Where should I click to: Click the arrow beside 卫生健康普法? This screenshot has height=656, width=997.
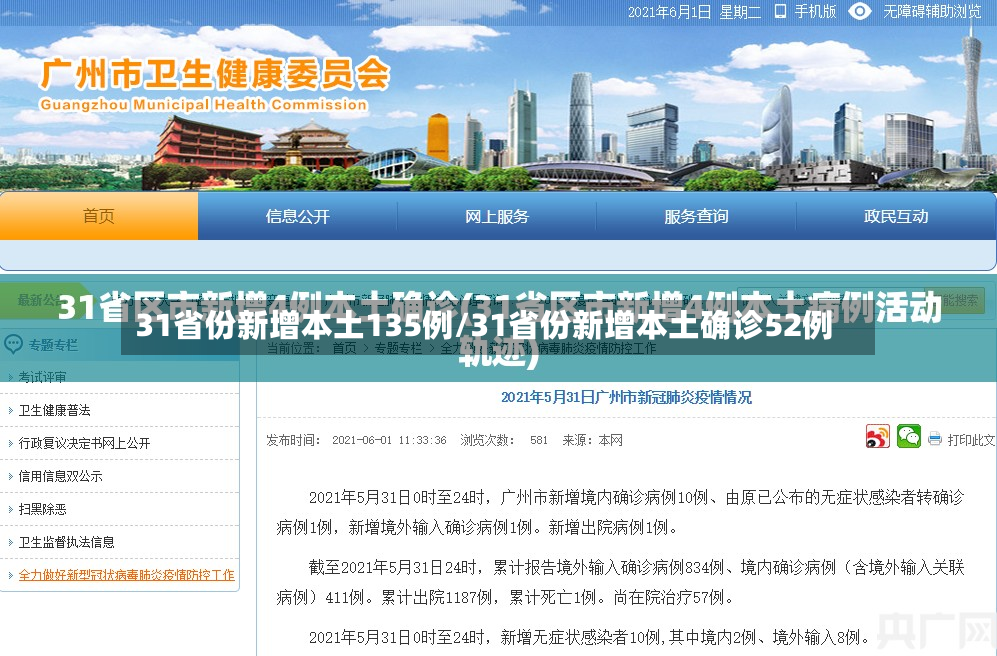(x=10, y=411)
